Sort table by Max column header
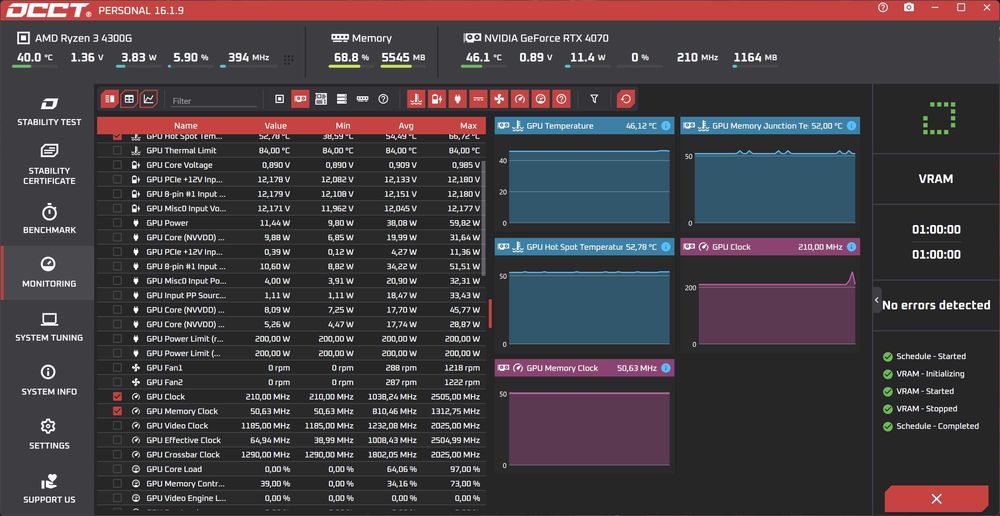The width and height of the screenshot is (1000, 516). pos(468,126)
